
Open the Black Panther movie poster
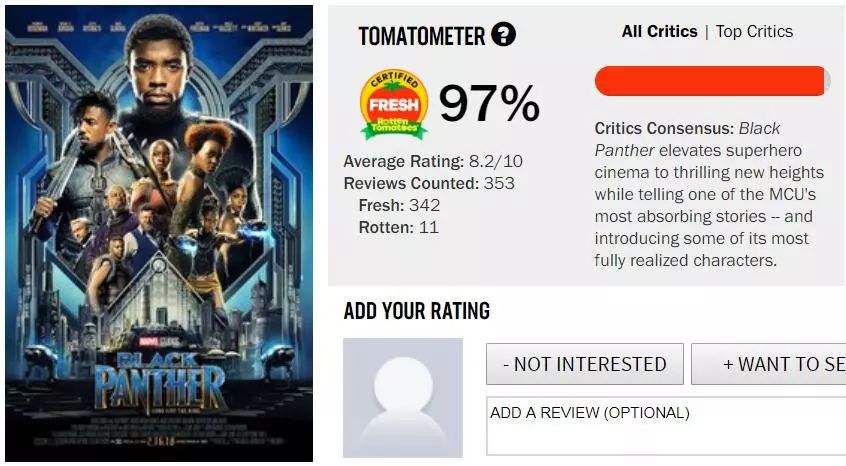point(159,234)
